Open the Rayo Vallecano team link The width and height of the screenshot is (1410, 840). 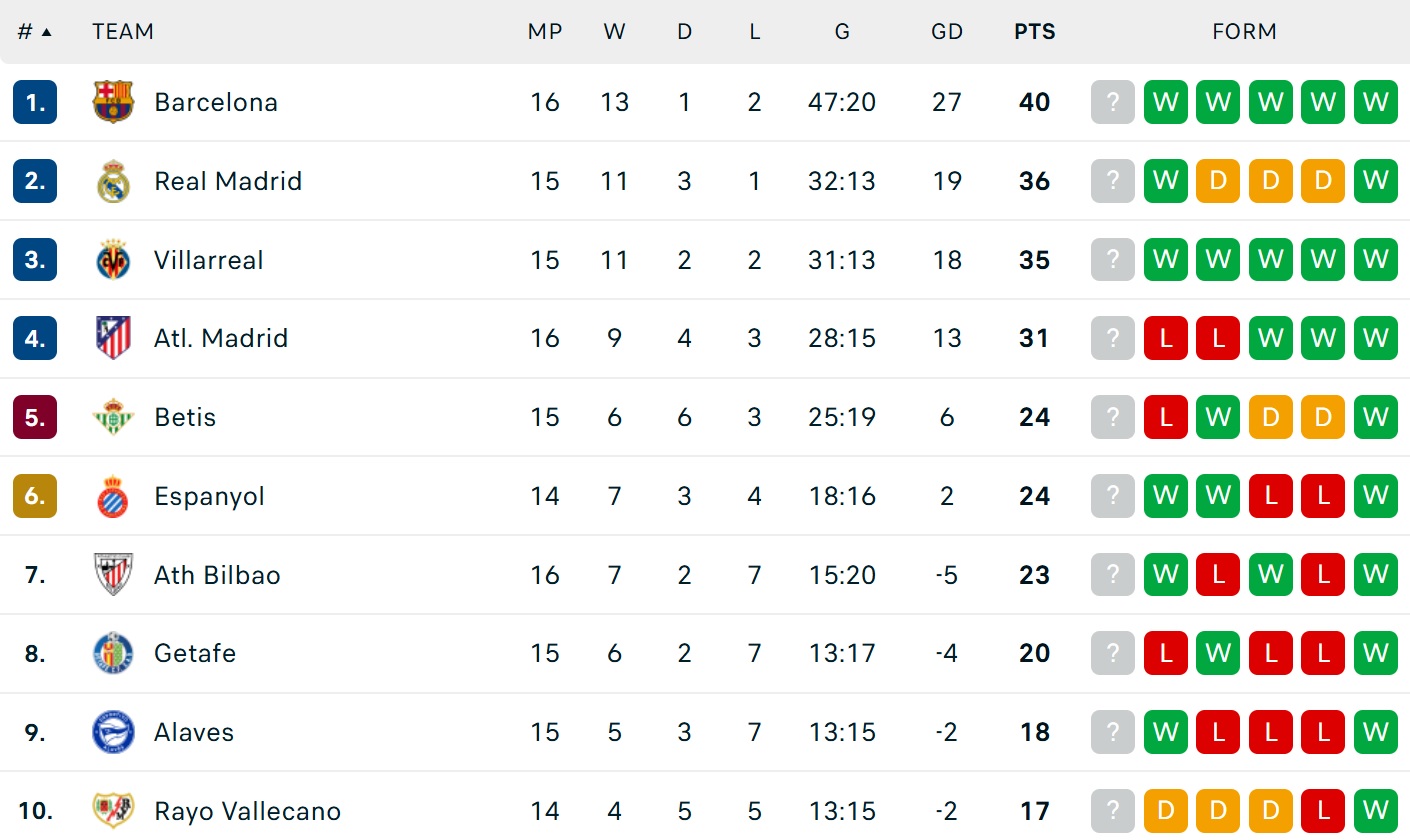pyautogui.click(x=247, y=811)
